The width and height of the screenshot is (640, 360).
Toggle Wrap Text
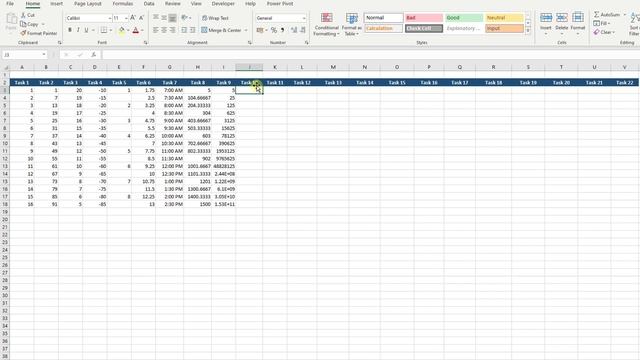click(215, 18)
